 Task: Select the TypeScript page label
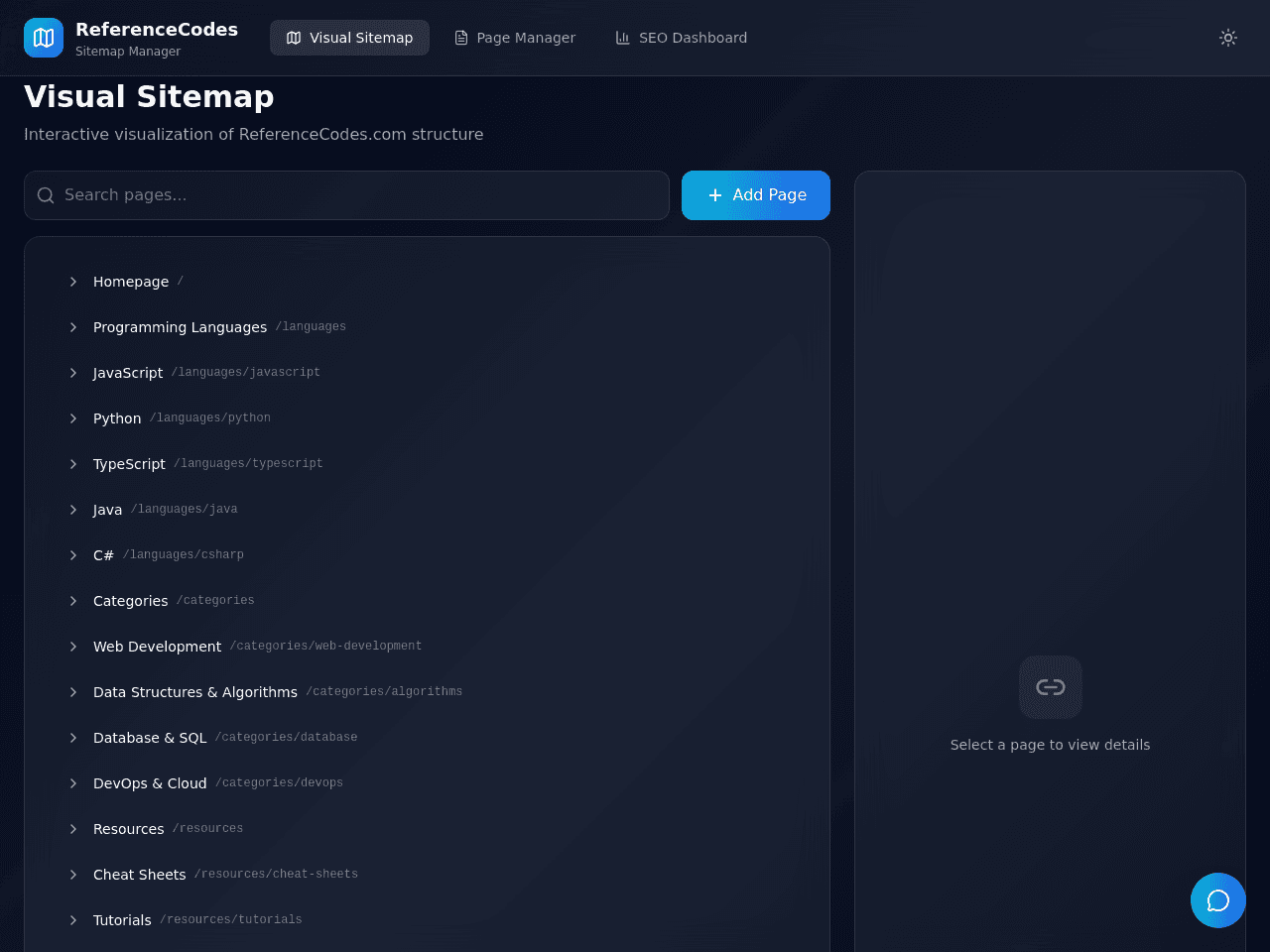(x=129, y=464)
